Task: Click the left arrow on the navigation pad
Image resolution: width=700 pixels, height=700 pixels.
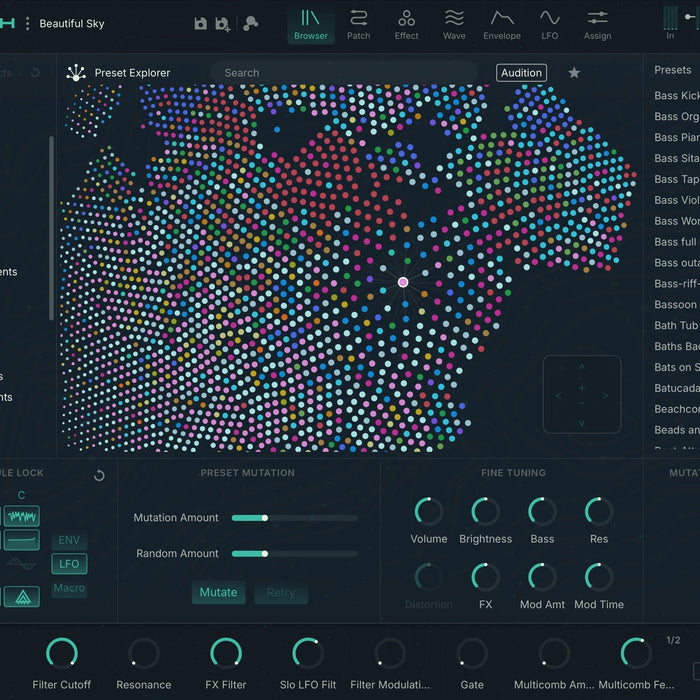Action: pos(558,396)
